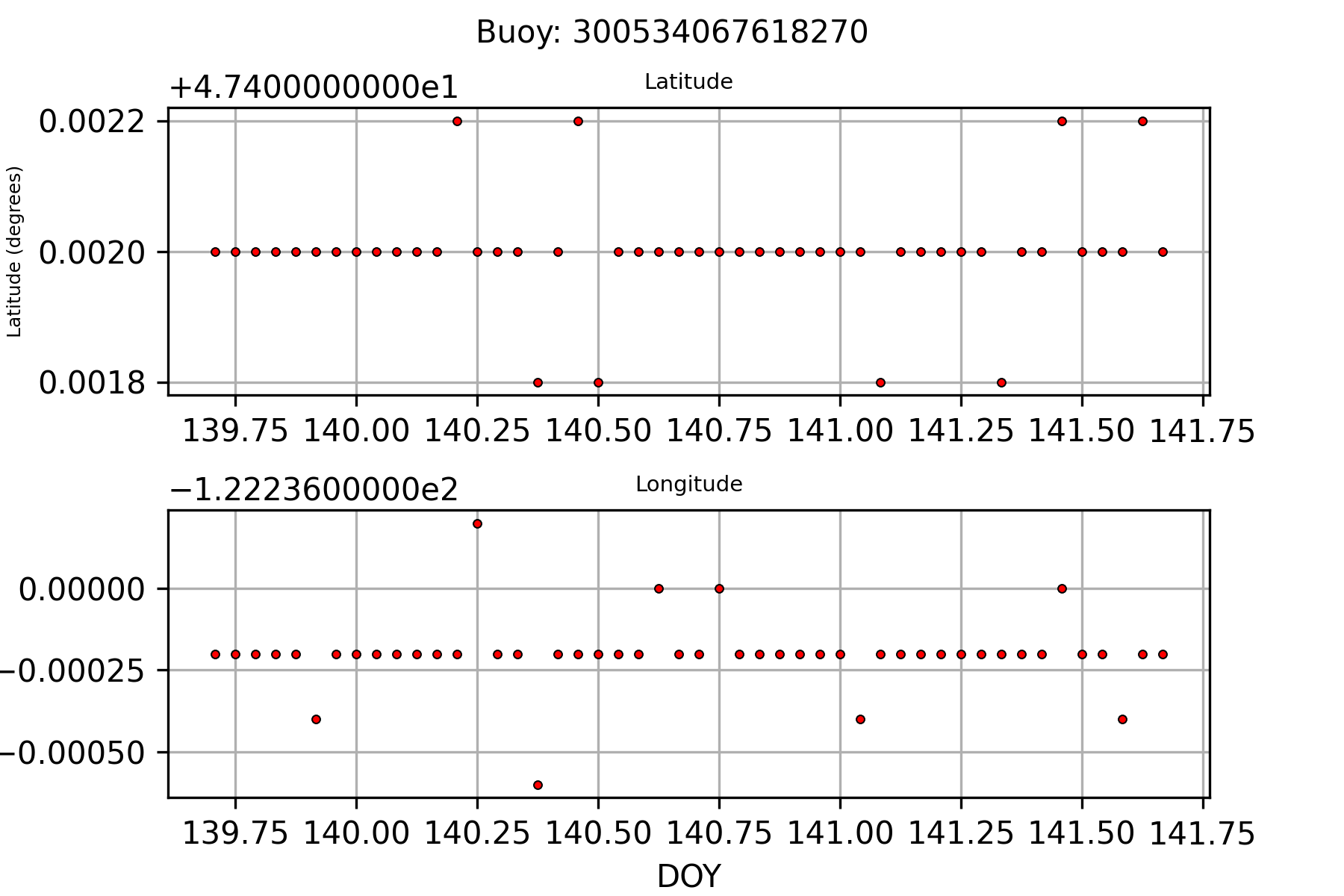Click the 0.0020 tick label on the latitude axis
Screen dimensions: 1344x896
click(92, 253)
